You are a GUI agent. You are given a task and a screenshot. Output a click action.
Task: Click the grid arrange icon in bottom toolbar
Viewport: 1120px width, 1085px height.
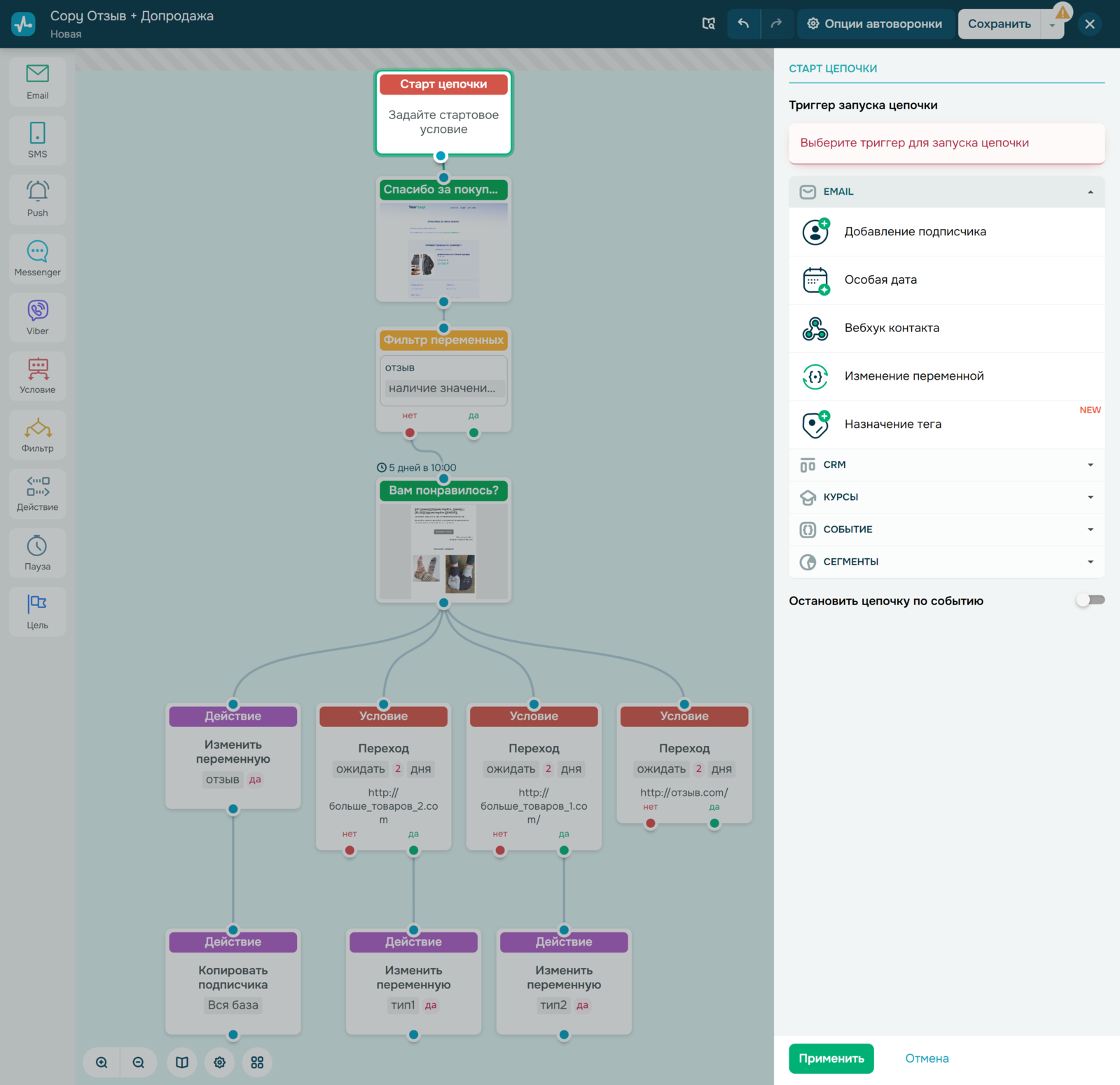(257, 1063)
